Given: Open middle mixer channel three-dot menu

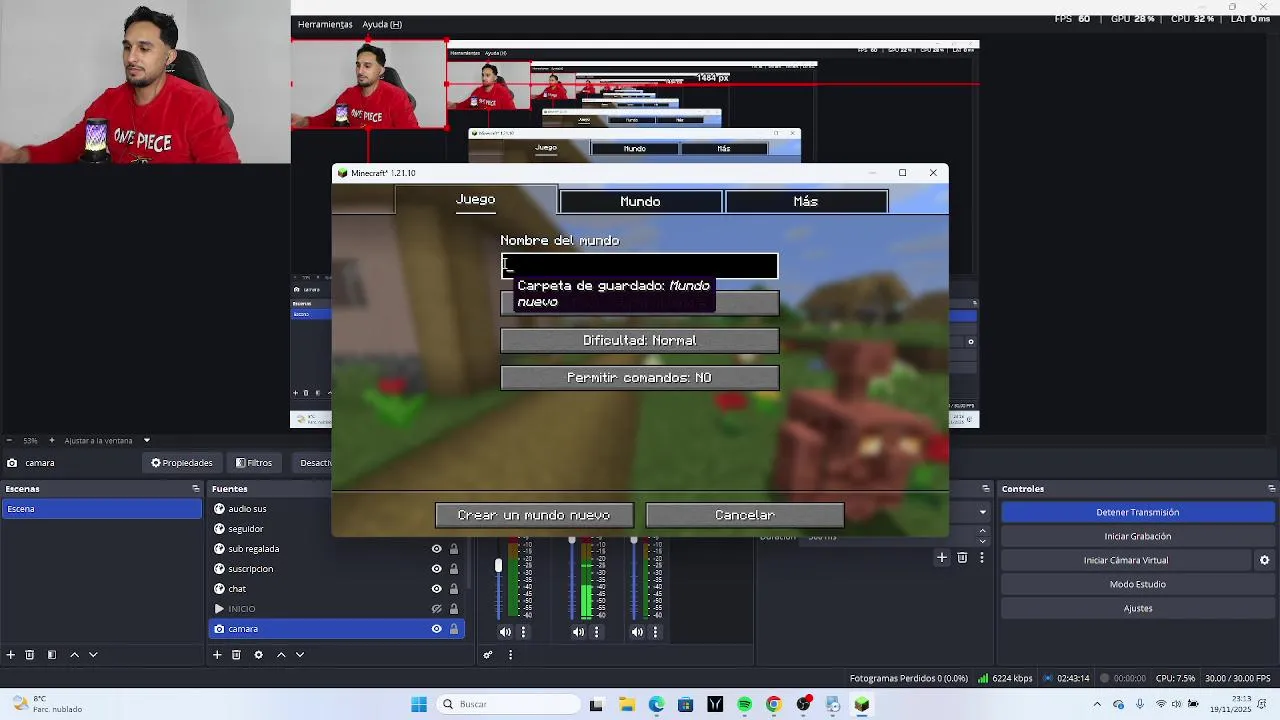Looking at the screenshot, I should [596, 632].
